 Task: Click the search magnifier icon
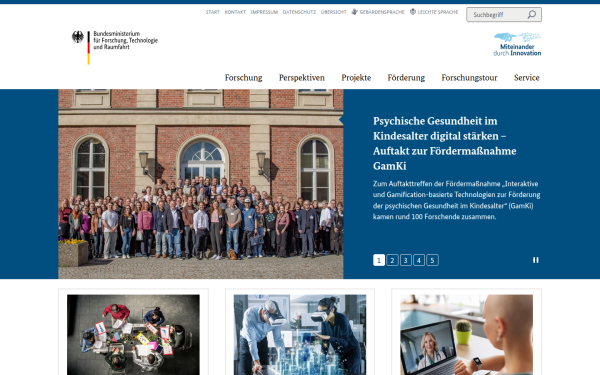click(x=532, y=15)
